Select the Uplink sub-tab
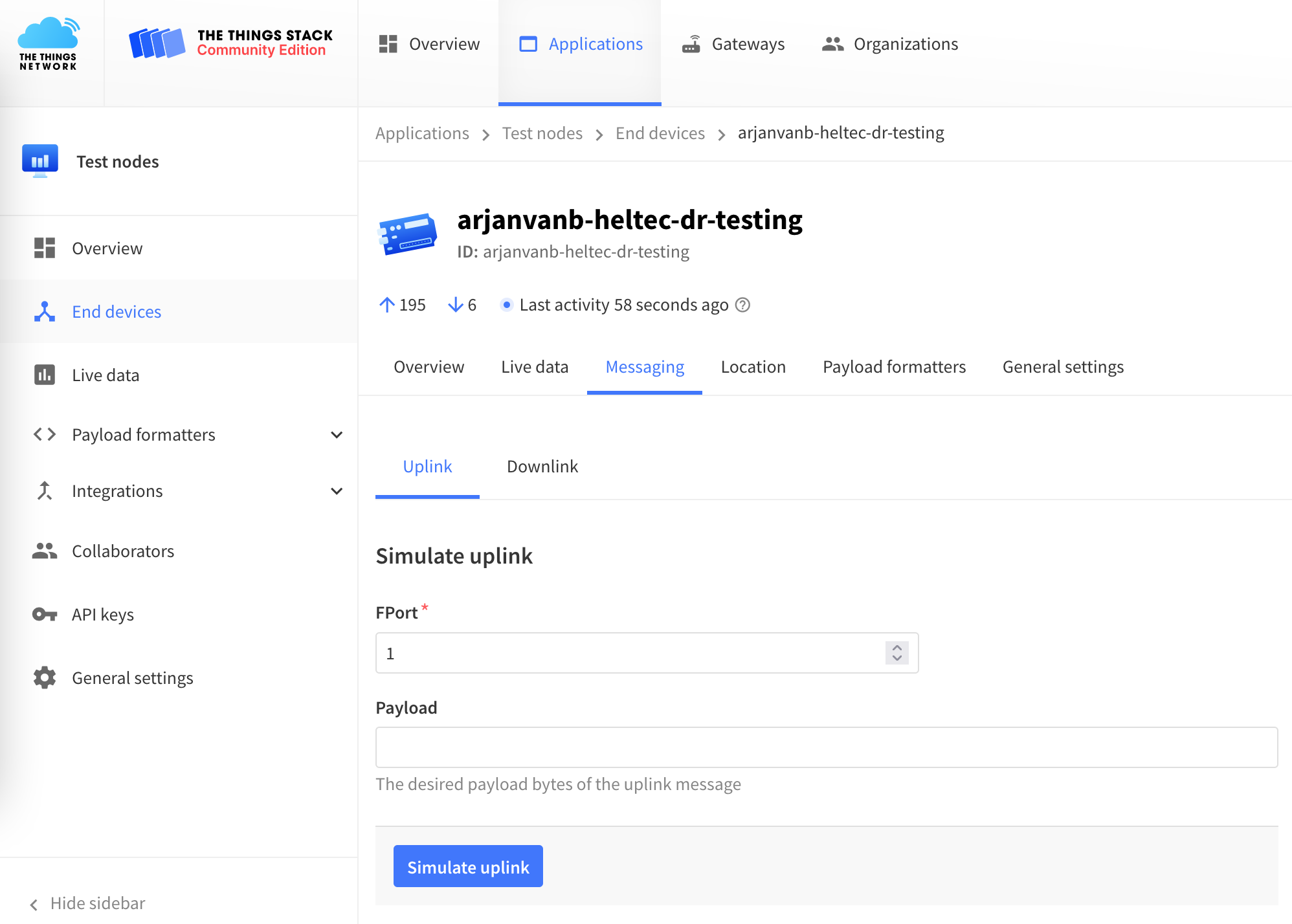 tap(427, 467)
